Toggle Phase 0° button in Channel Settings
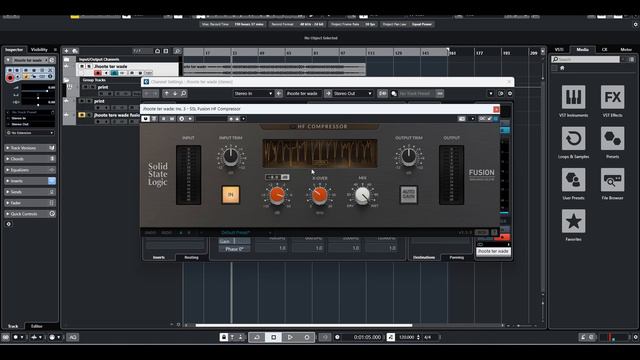 [234, 249]
